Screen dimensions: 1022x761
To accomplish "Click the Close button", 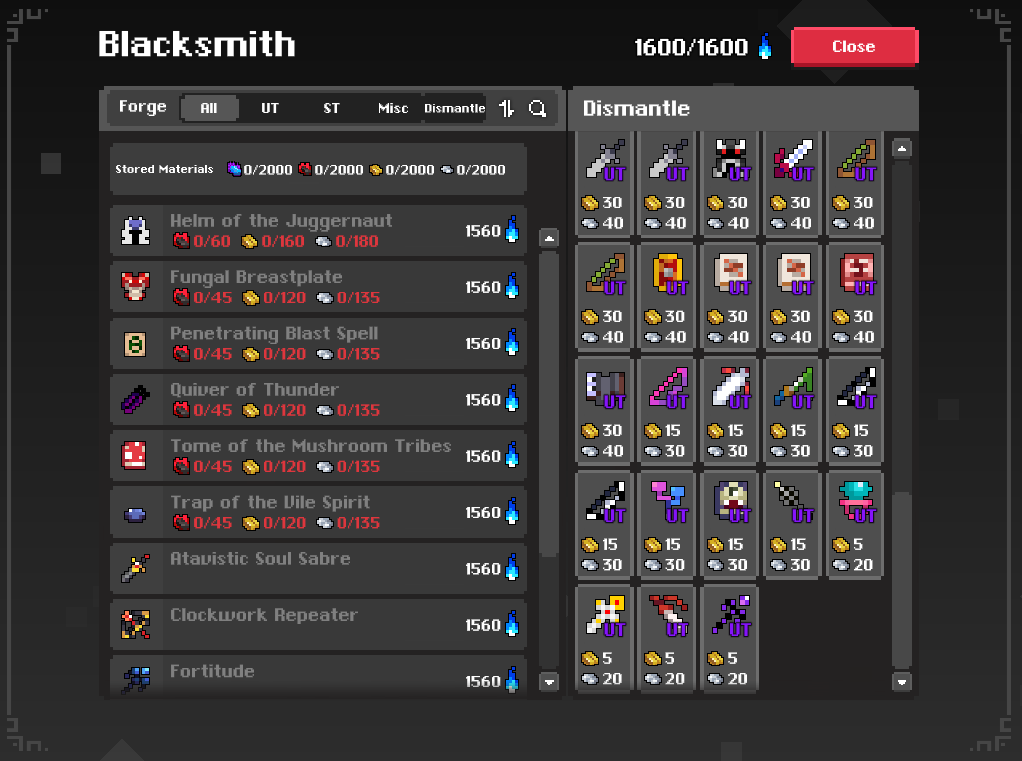I will 854,47.
